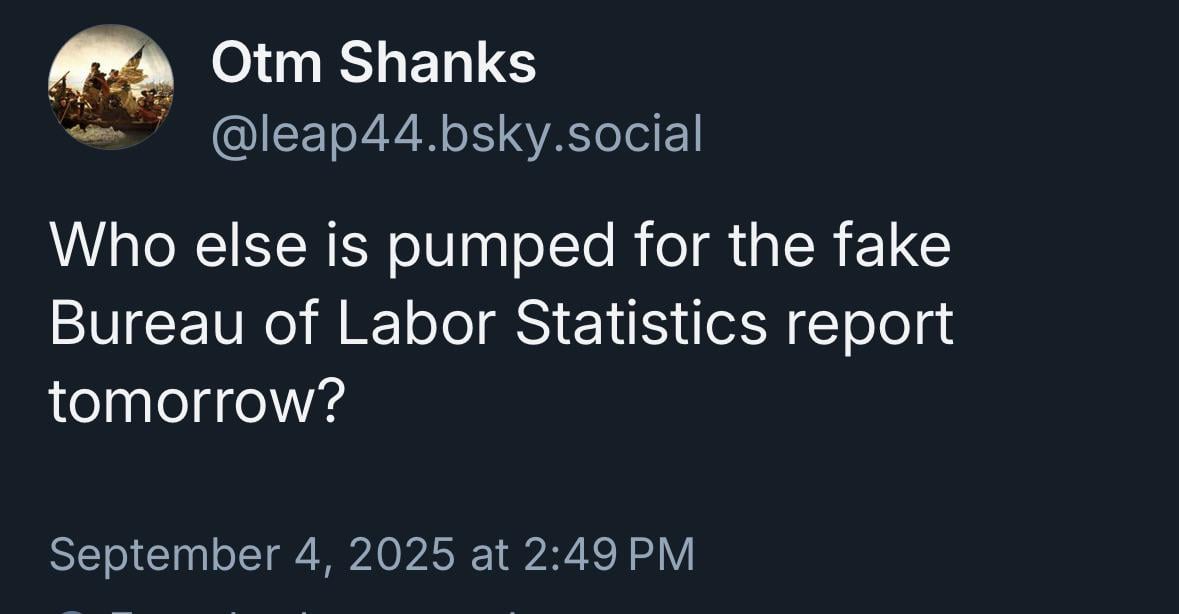The image size is (1179, 614).
Task: Click 'Bureau of Labor Statistics' in the post
Action: [x=408, y=323]
